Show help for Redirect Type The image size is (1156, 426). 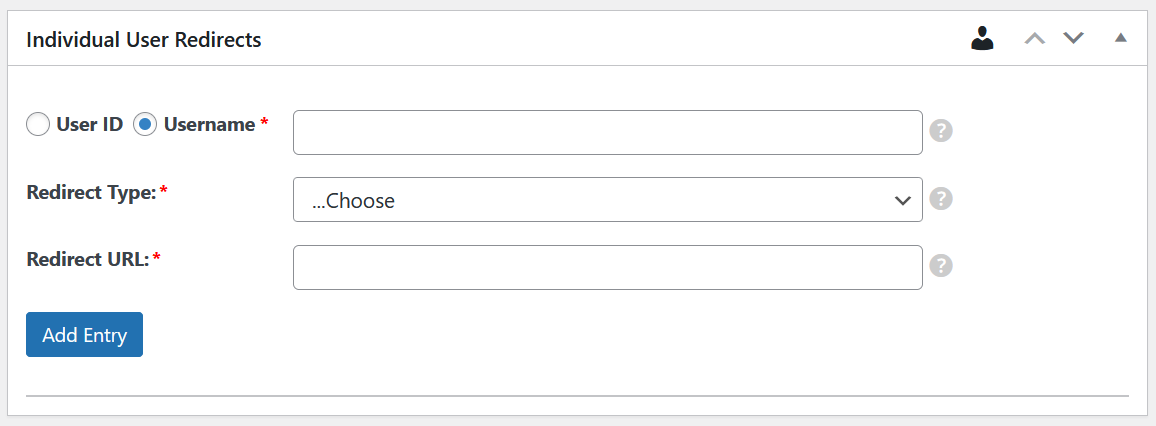click(940, 199)
